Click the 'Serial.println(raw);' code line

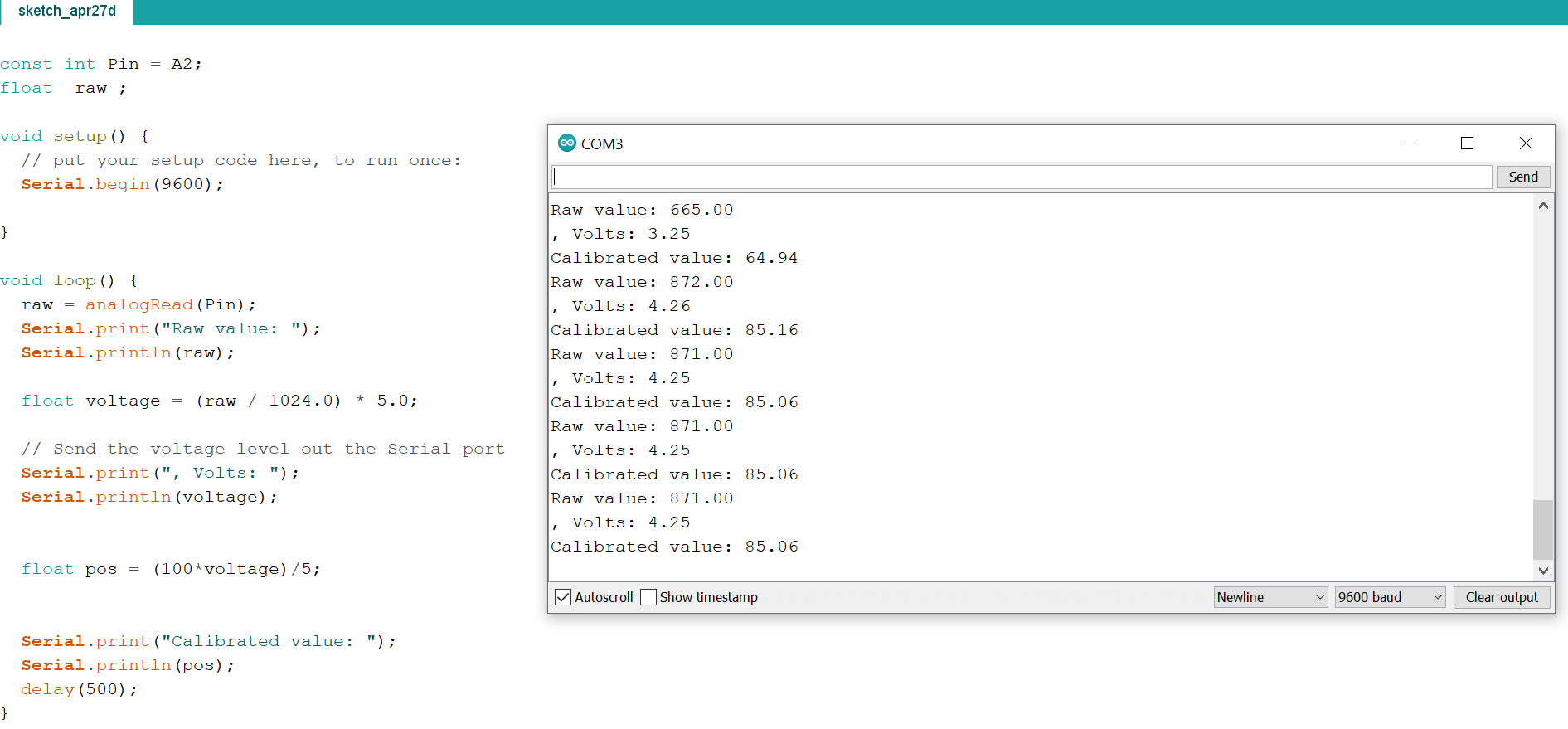tap(128, 352)
